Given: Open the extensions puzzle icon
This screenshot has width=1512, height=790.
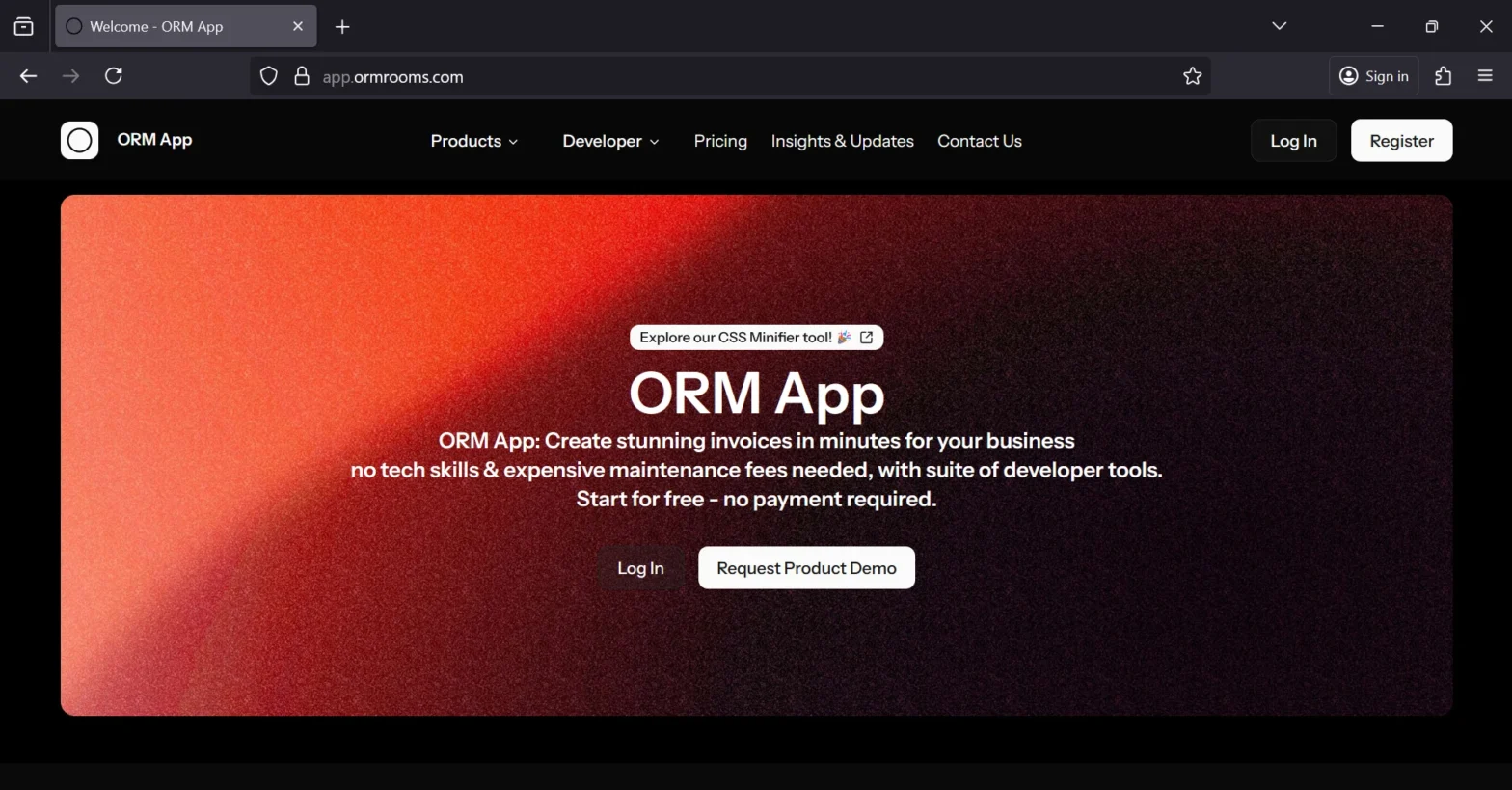Looking at the screenshot, I should pyautogui.click(x=1443, y=76).
